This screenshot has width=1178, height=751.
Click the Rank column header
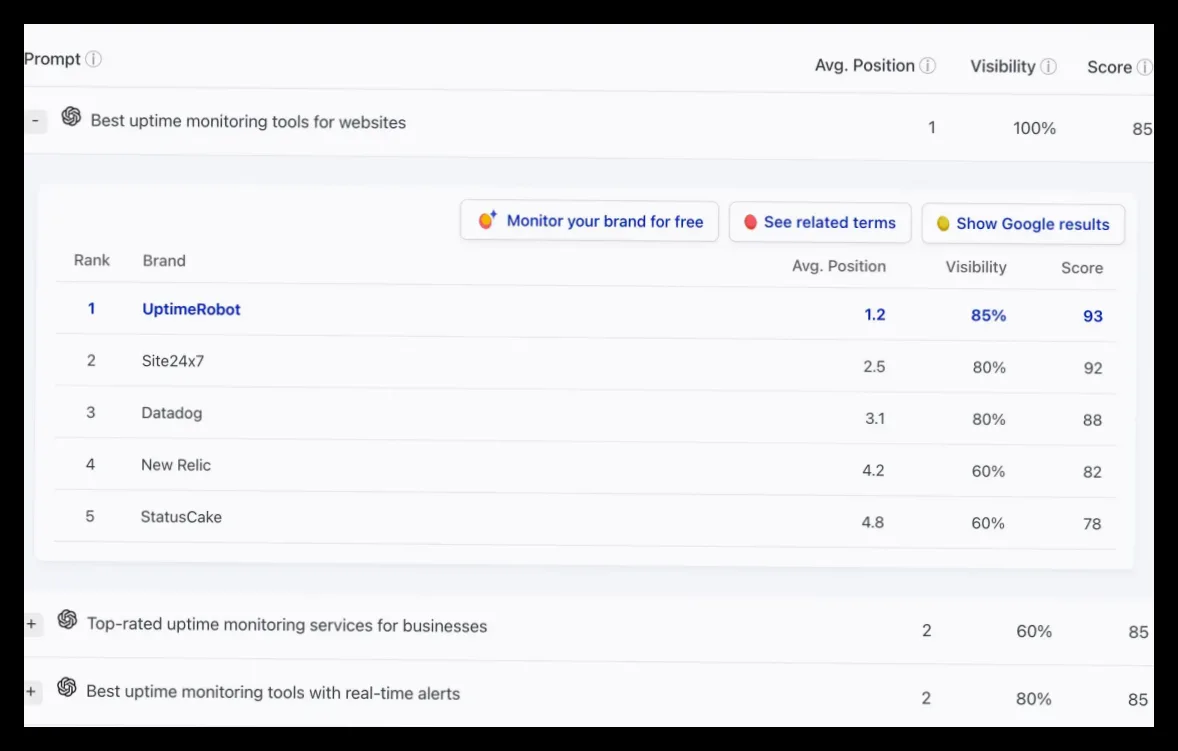92,260
